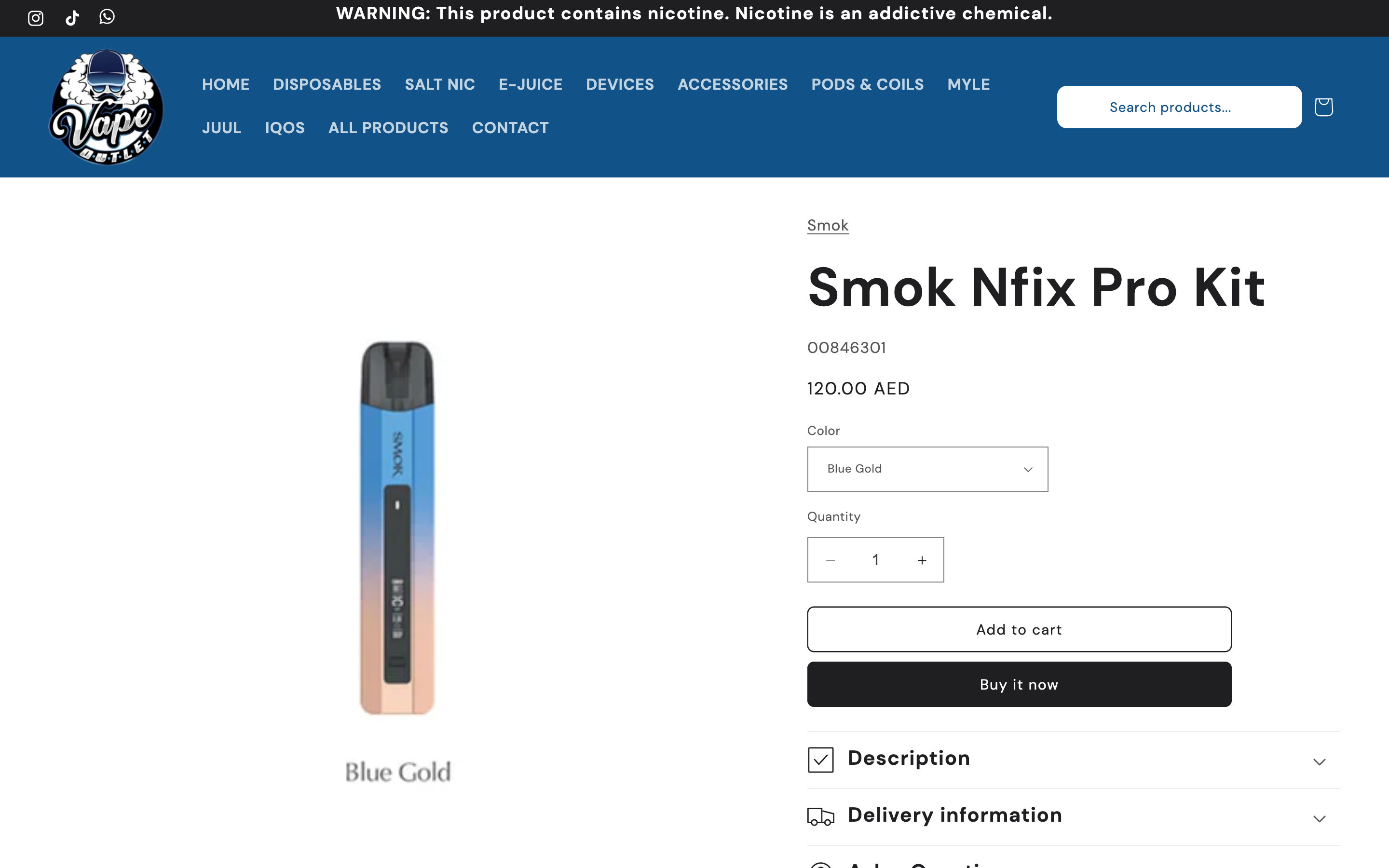This screenshot has width=1389, height=868.
Task: Click the Add to cart button
Action: pos(1018,629)
